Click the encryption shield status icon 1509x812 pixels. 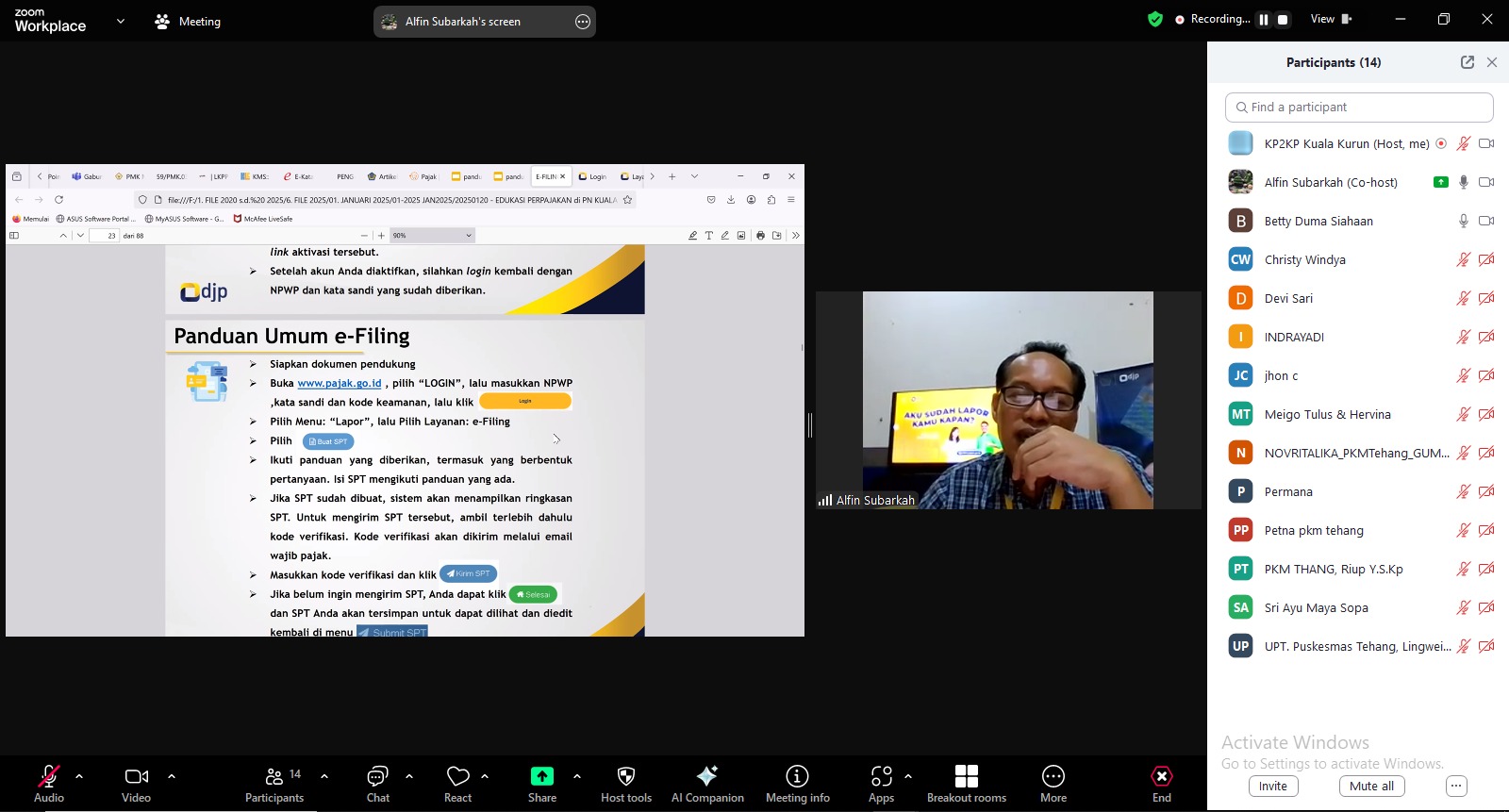coord(1154,19)
